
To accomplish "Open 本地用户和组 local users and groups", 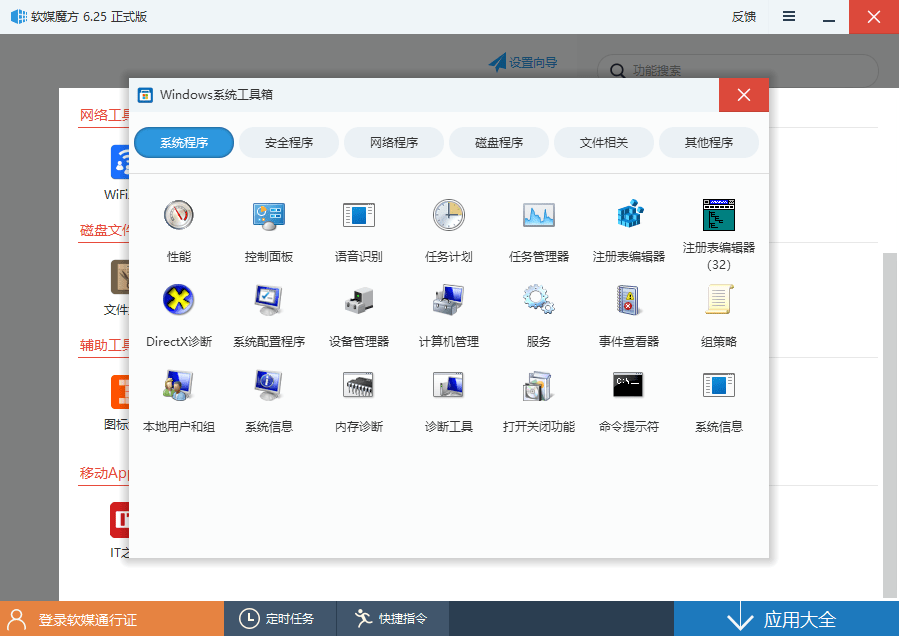I will (178, 401).
